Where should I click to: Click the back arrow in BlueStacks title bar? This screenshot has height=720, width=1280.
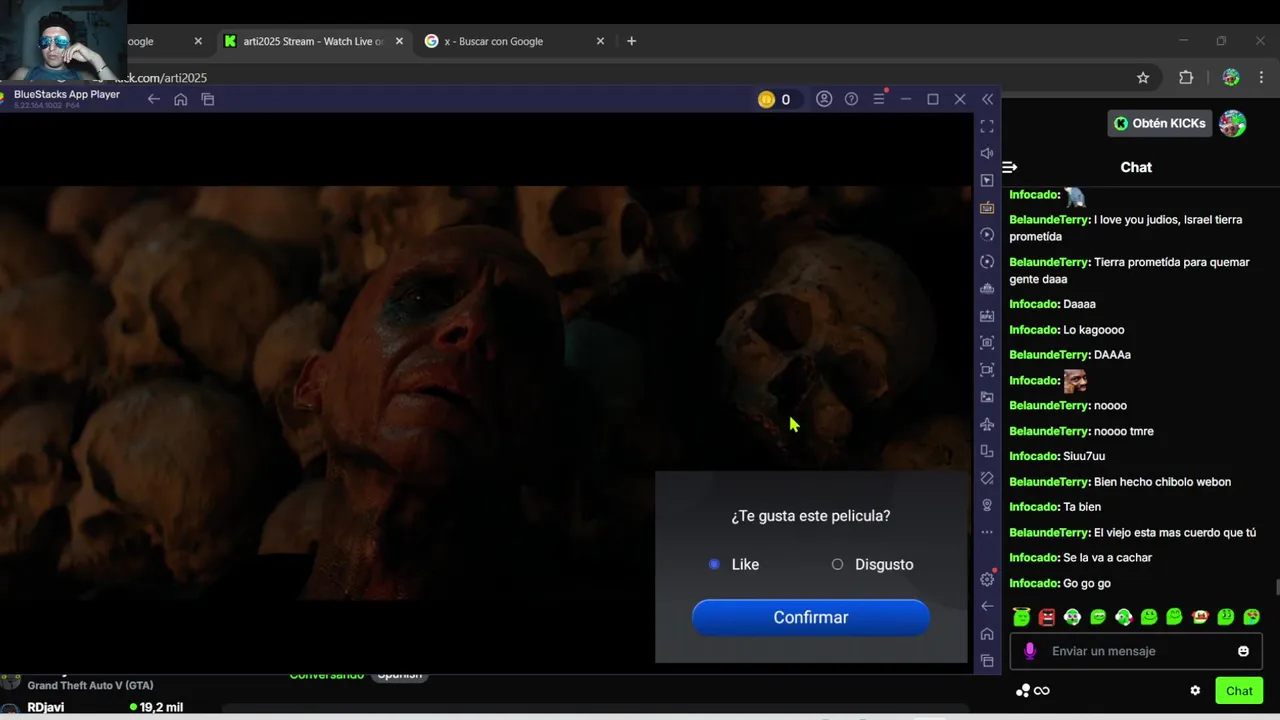tap(153, 99)
